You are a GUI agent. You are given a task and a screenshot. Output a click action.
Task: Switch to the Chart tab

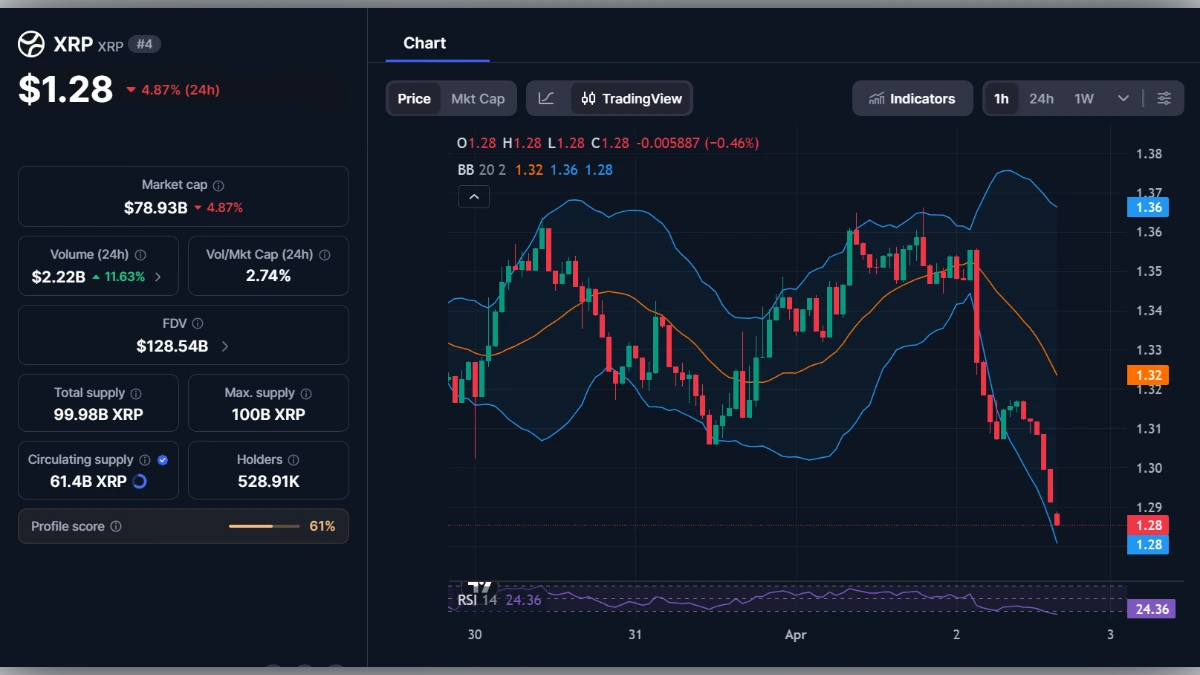pos(424,43)
